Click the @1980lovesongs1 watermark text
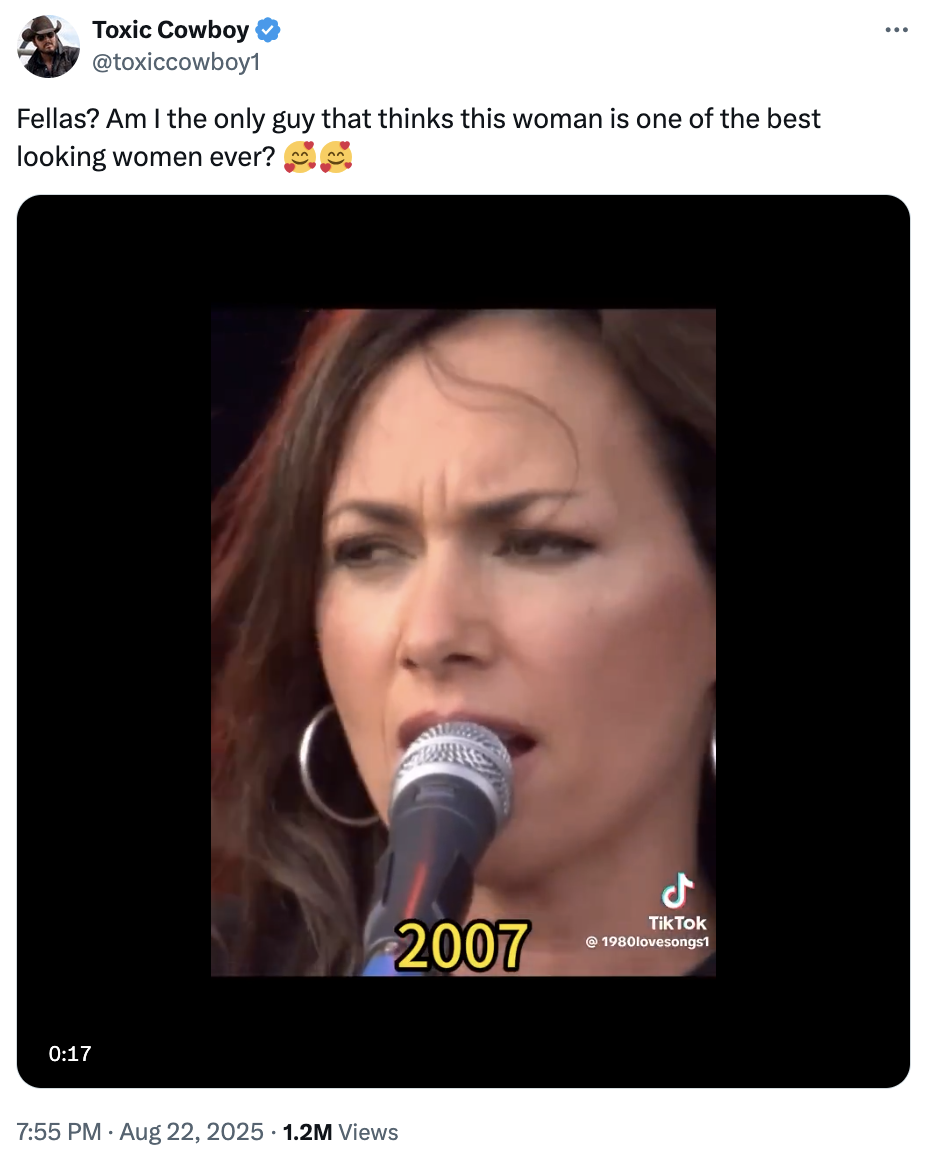Screen dimensions: 930x1170 (647, 942)
